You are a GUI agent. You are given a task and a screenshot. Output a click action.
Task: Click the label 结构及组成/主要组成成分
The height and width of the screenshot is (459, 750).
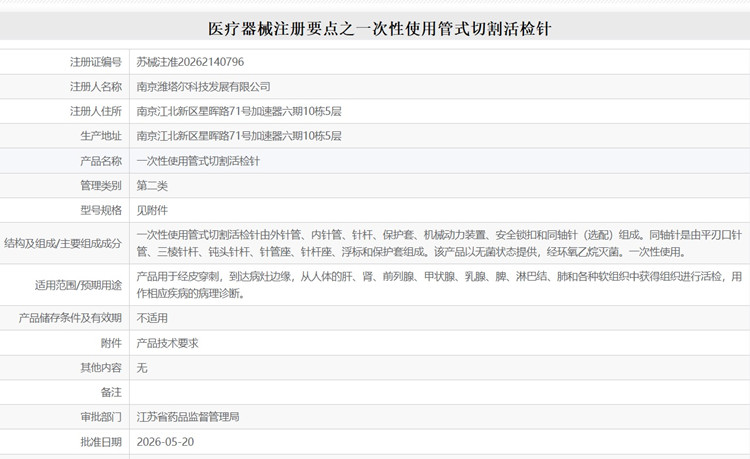point(63,243)
